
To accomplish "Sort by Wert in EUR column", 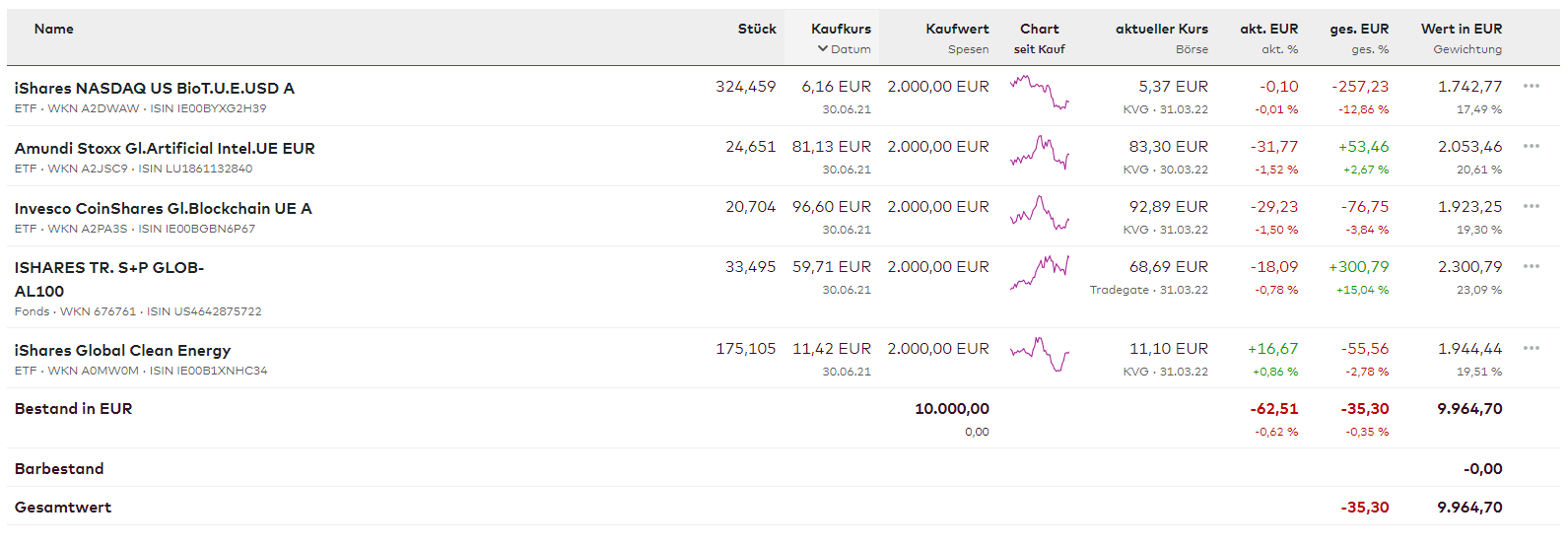I will (1461, 29).
